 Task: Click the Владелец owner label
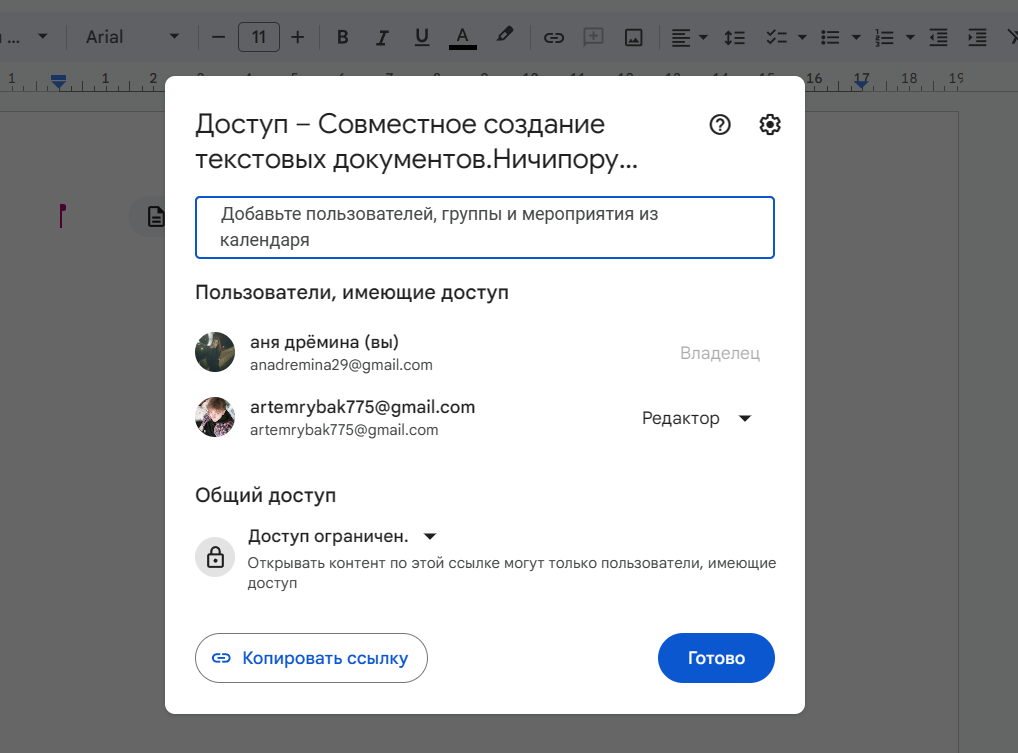click(720, 353)
